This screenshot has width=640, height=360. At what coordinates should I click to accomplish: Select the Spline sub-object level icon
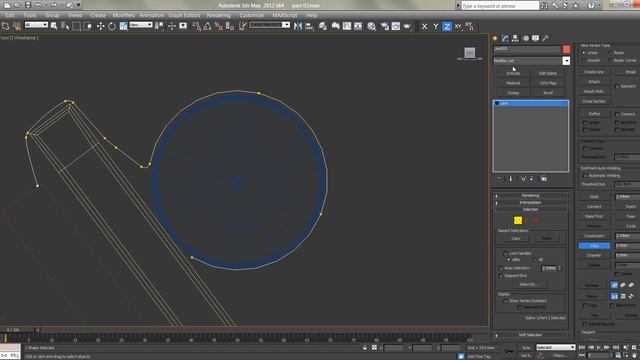click(535, 220)
